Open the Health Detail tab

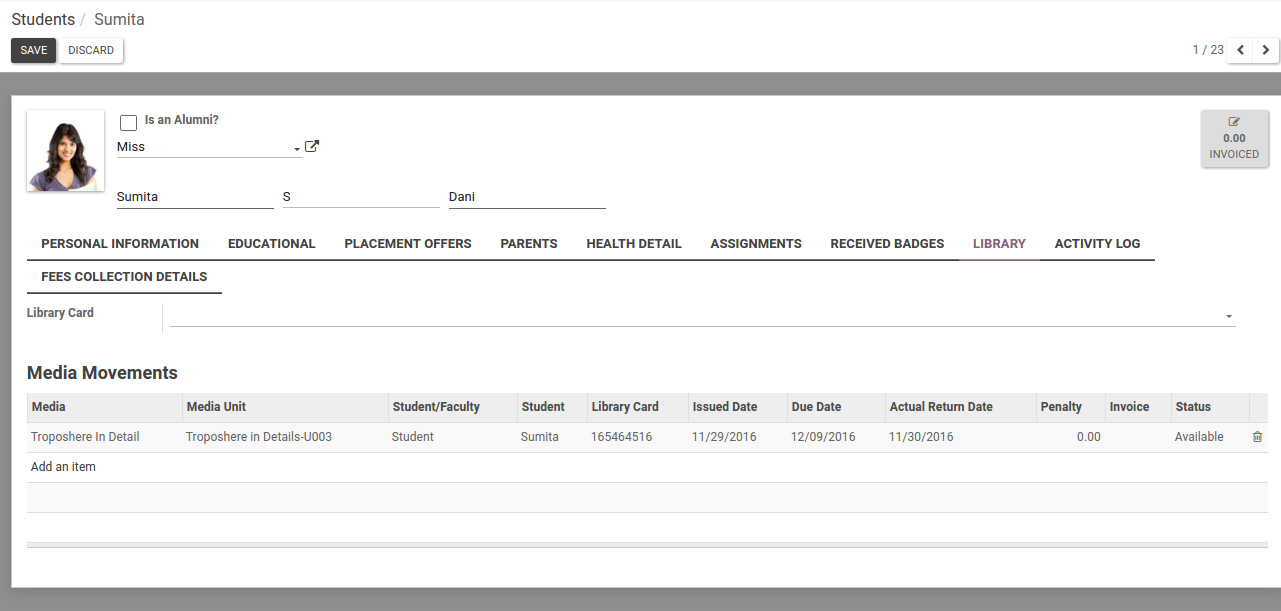pyautogui.click(x=634, y=244)
